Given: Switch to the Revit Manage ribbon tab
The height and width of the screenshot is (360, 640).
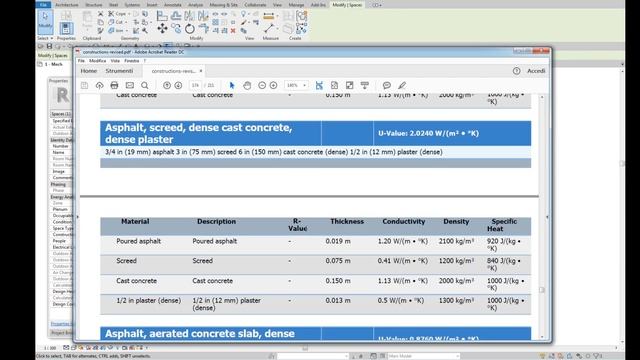Looking at the screenshot, I should click(x=296, y=5).
